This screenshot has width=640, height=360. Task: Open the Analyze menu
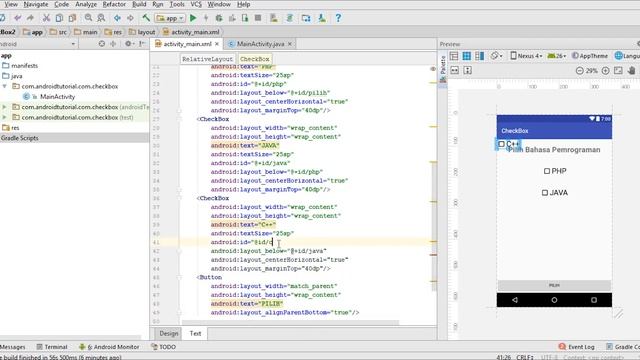pyautogui.click(x=86, y=4)
